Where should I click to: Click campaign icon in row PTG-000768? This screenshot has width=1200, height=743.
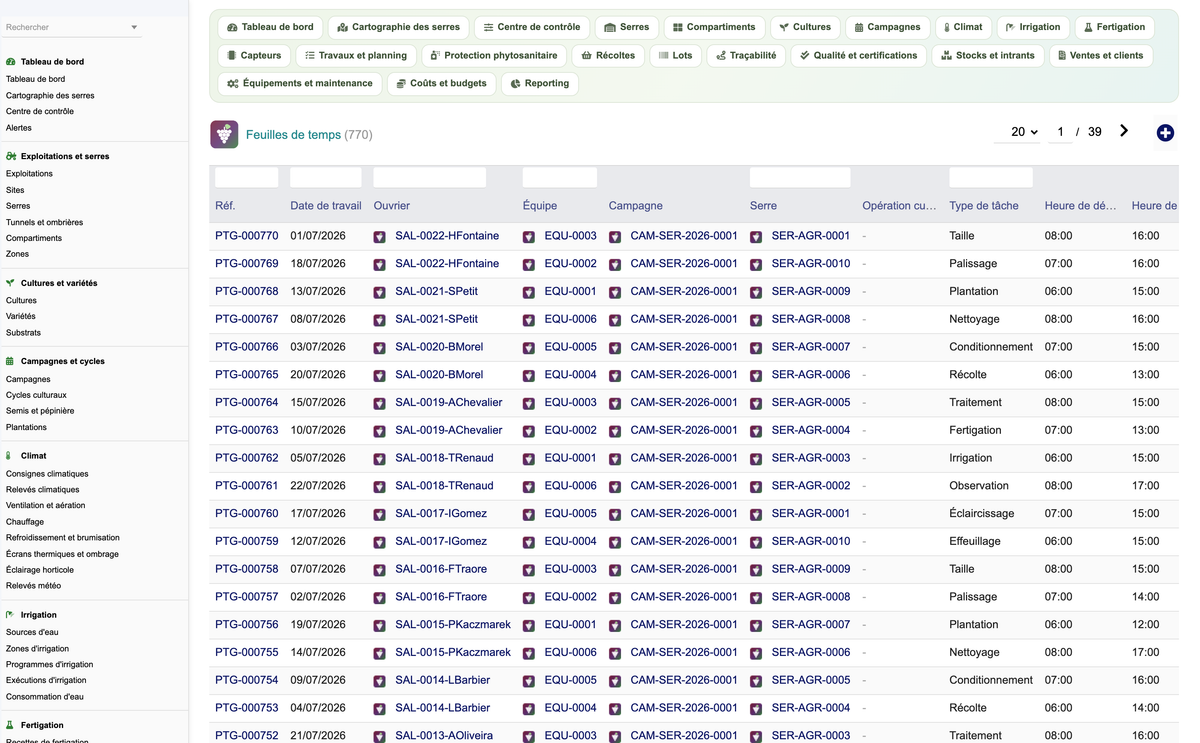[615, 292]
